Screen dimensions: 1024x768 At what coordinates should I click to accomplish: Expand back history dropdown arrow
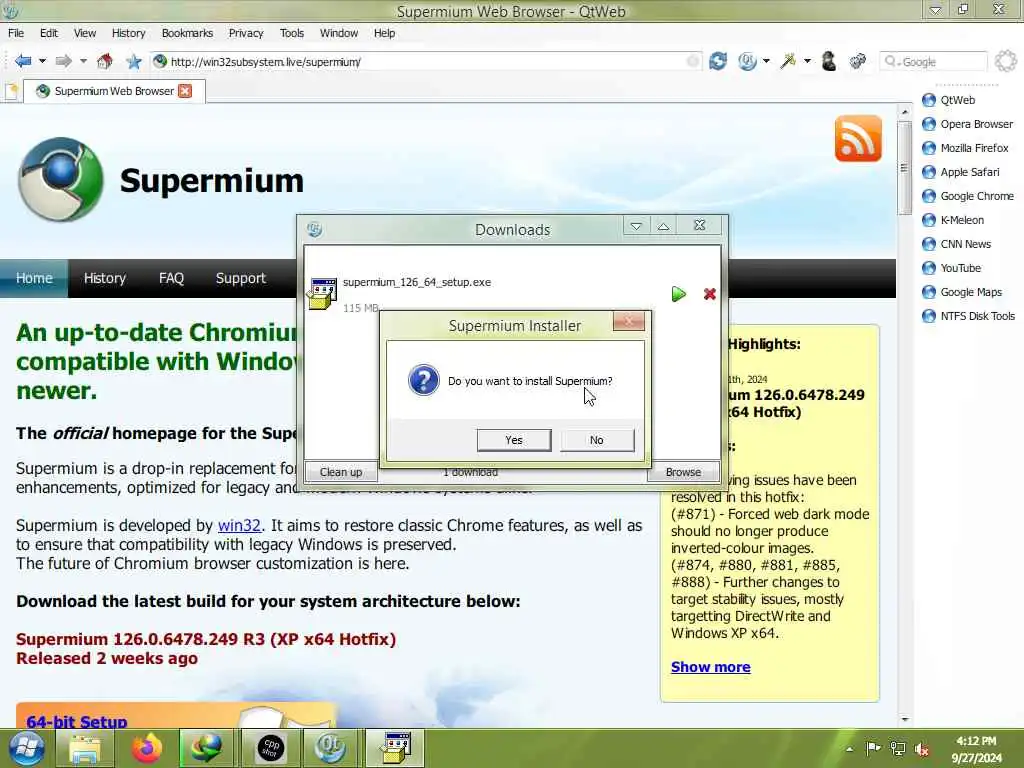[42, 61]
